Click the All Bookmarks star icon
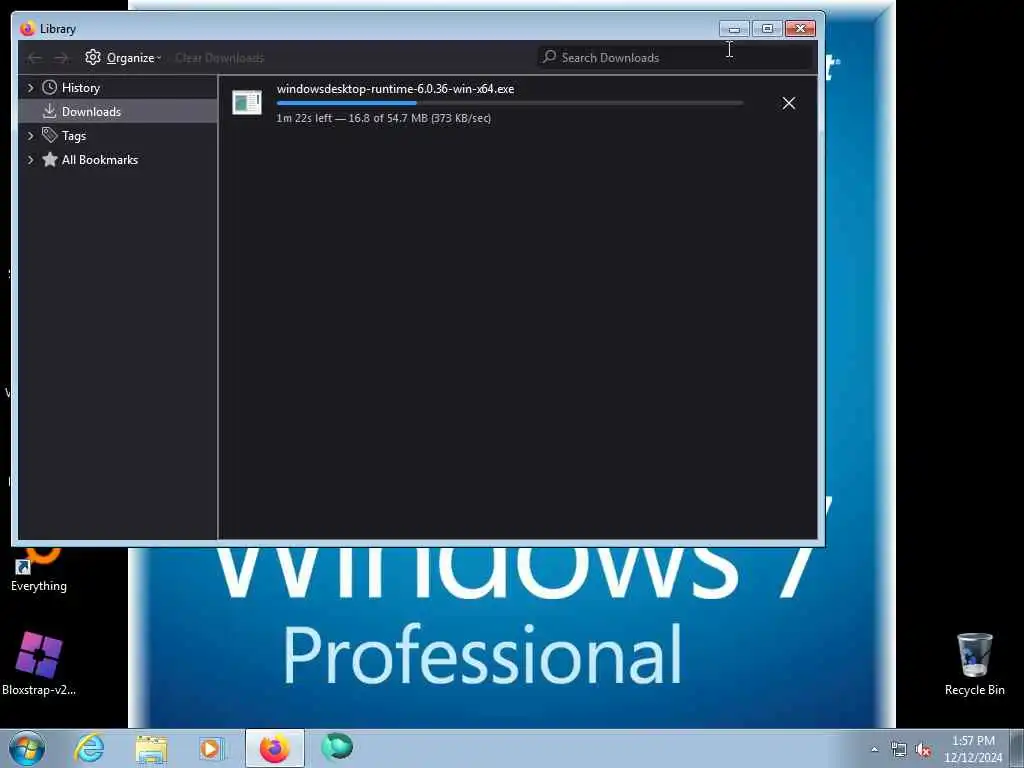The width and height of the screenshot is (1024, 768). [50, 159]
